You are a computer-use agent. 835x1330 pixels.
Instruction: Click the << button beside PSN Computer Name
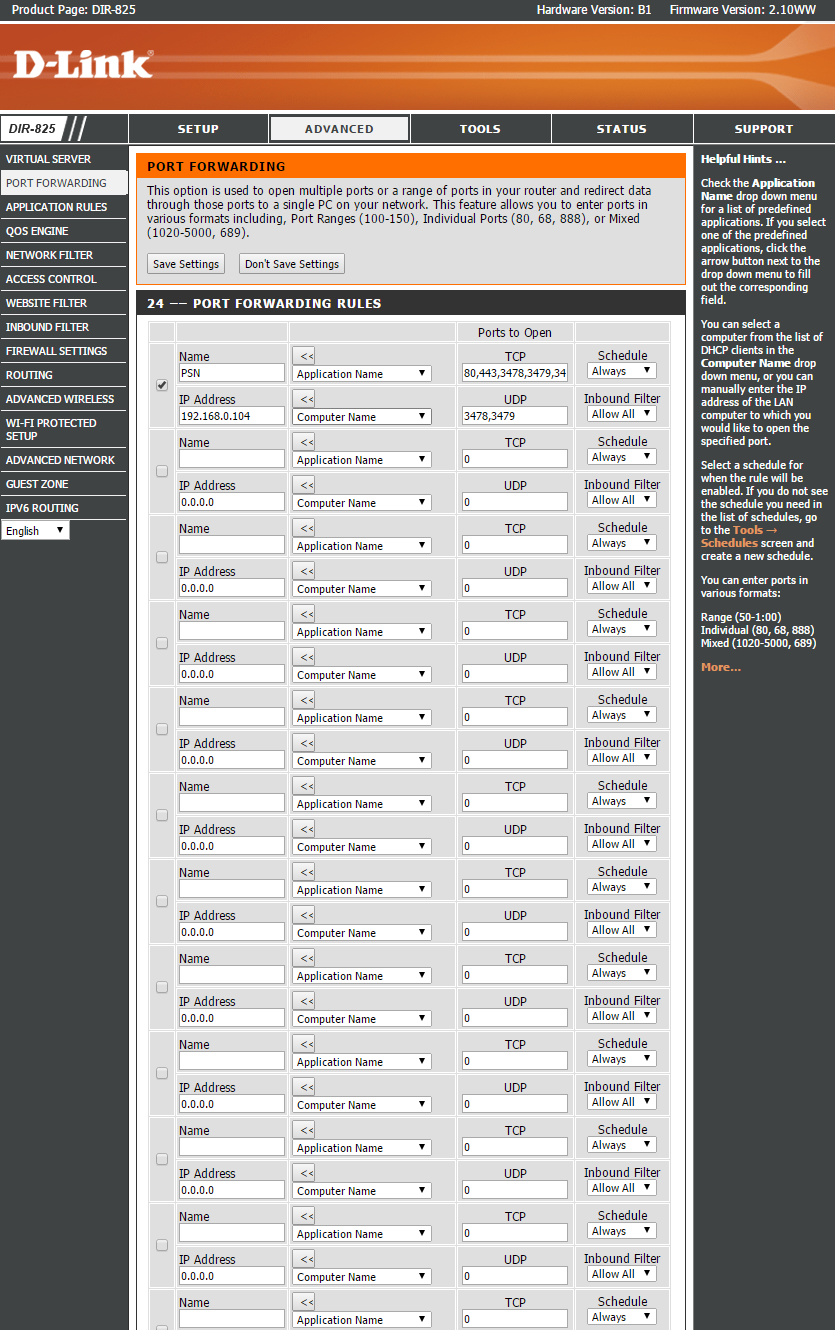click(306, 398)
